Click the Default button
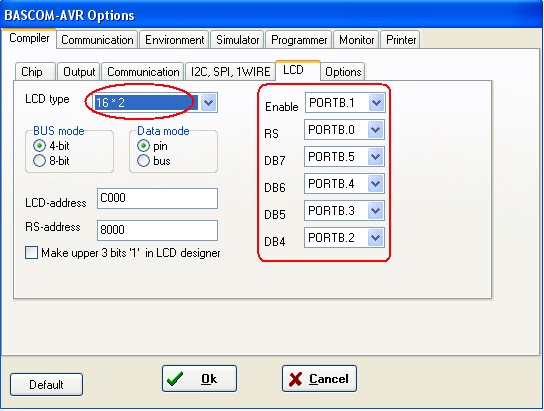The height and width of the screenshot is (411, 544). point(46,384)
